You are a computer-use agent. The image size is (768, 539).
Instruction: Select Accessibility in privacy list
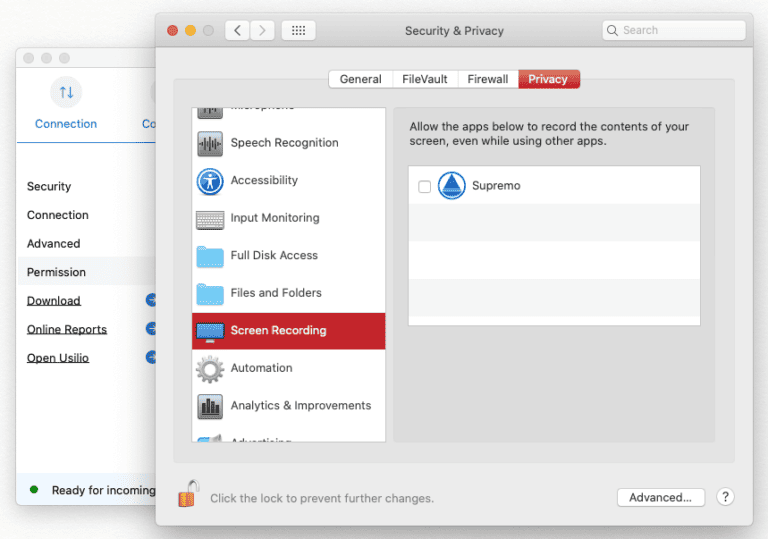288,181
